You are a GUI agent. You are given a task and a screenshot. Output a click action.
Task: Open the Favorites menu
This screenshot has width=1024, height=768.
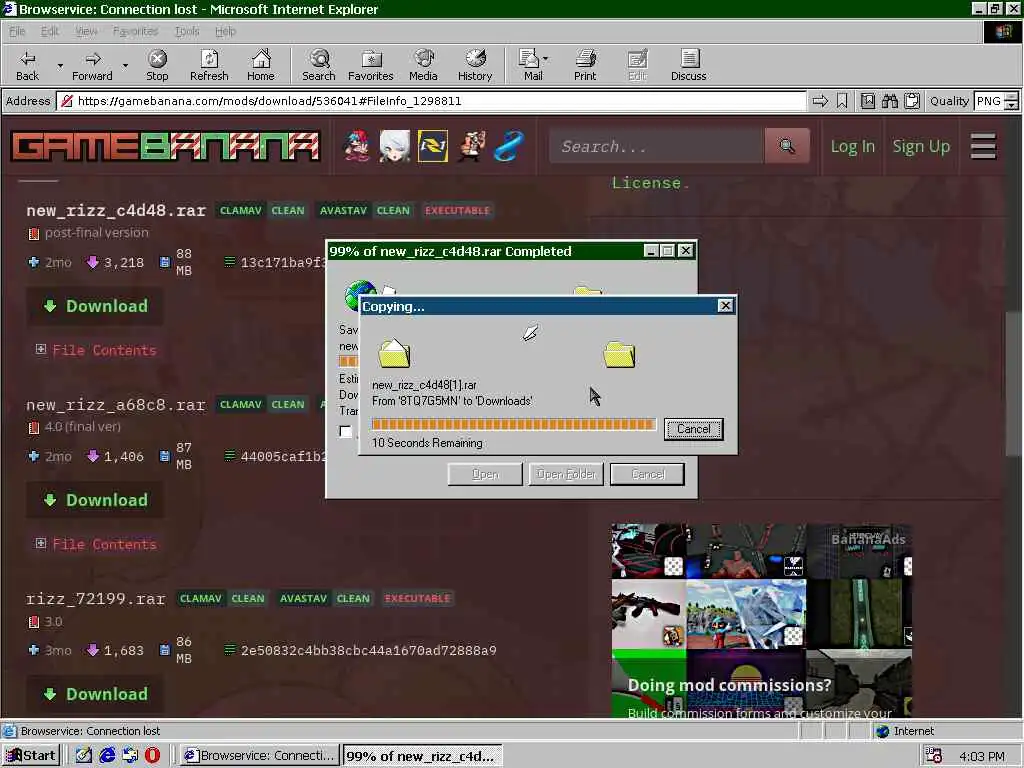click(135, 31)
